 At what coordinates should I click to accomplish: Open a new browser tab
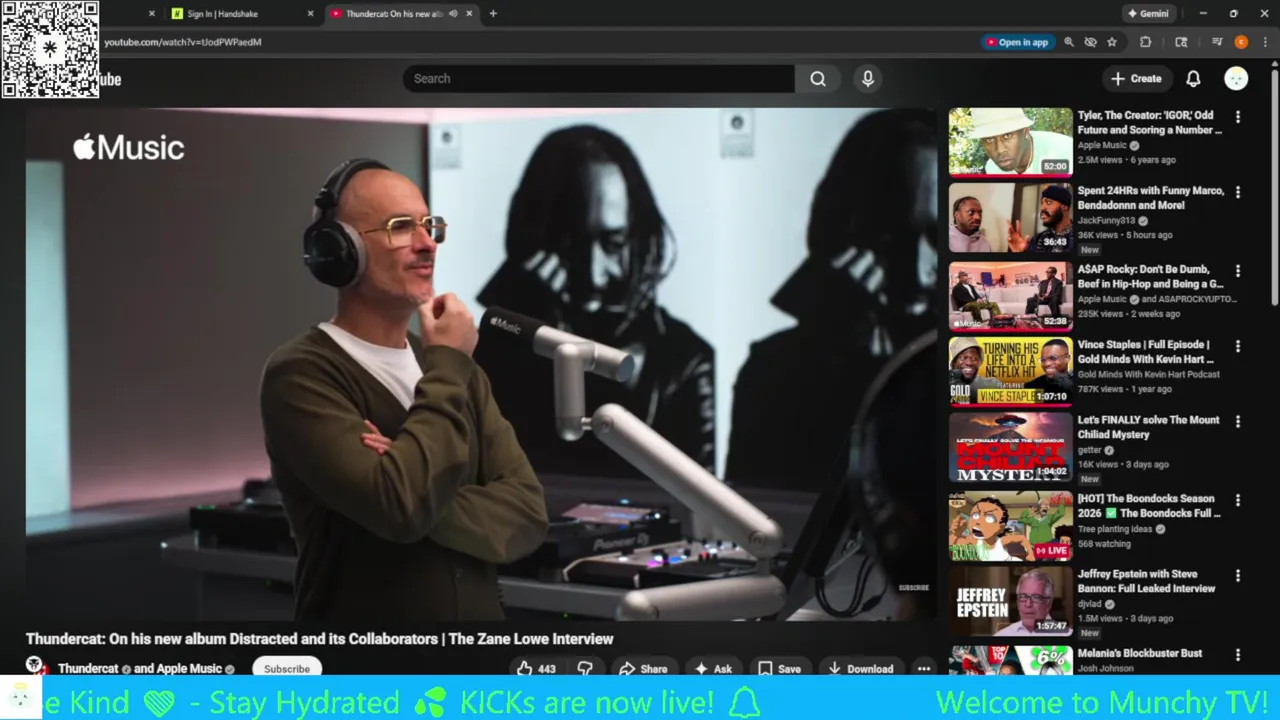click(493, 14)
